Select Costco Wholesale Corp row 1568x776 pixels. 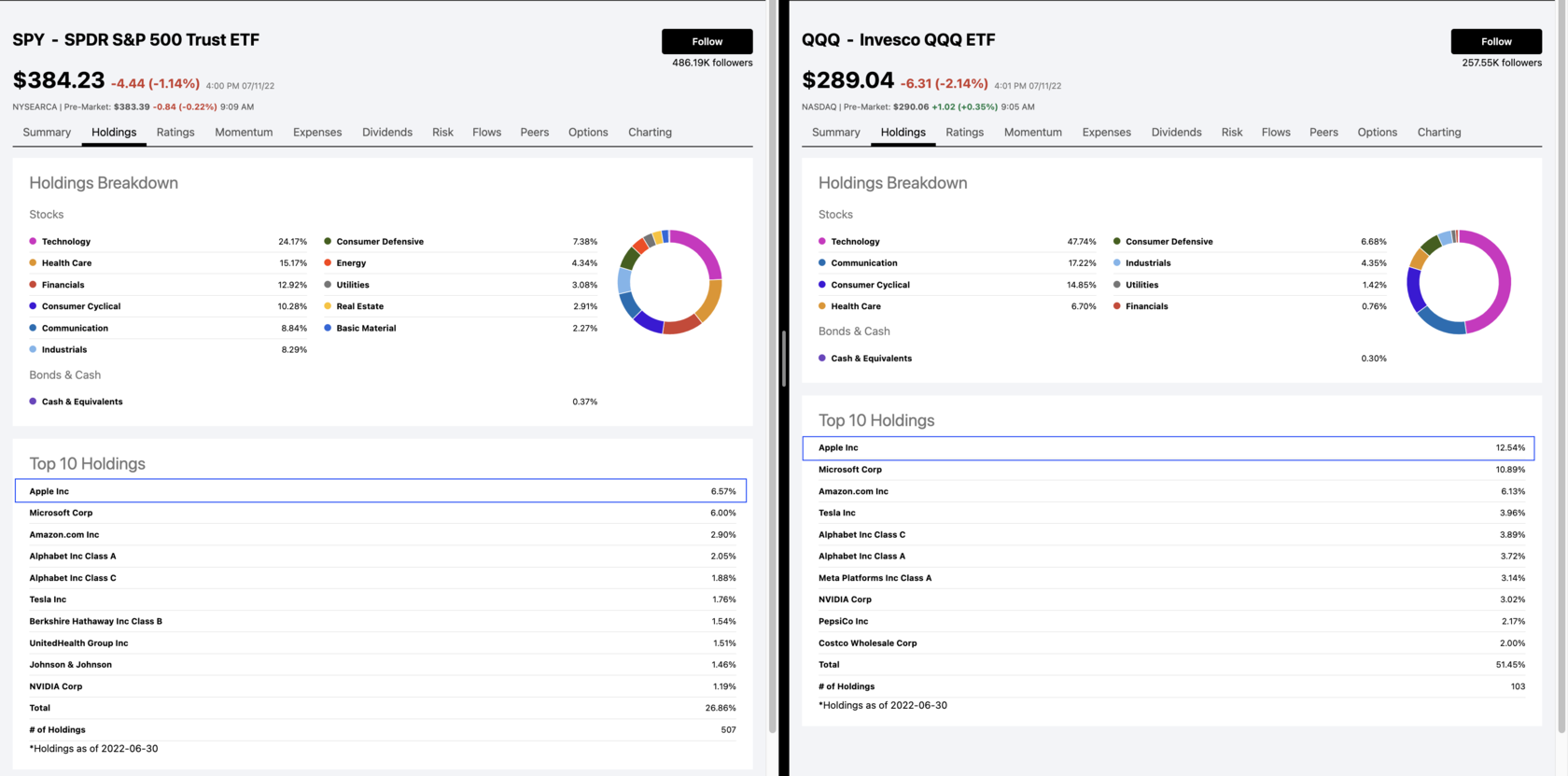coord(1171,642)
